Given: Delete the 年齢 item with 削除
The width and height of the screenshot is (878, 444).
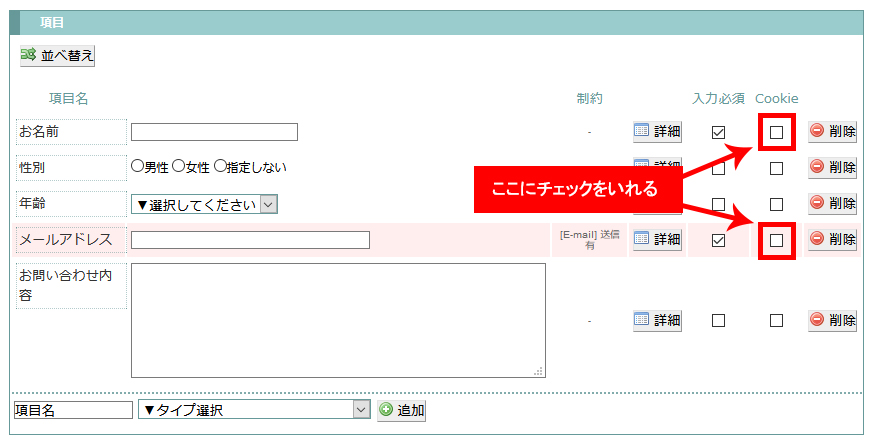Looking at the screenshot, I should click(832, 203).
